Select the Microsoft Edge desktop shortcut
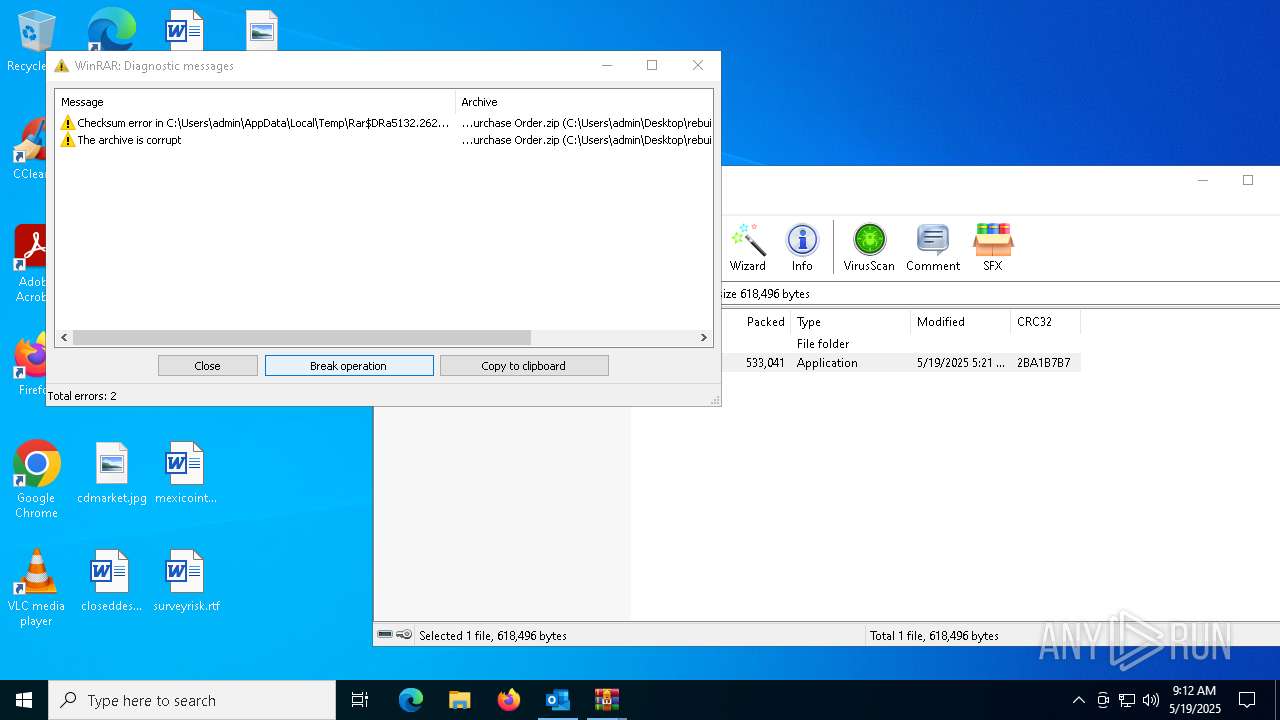The height and width of the screenshot is (720, 1280). (112, 30)
